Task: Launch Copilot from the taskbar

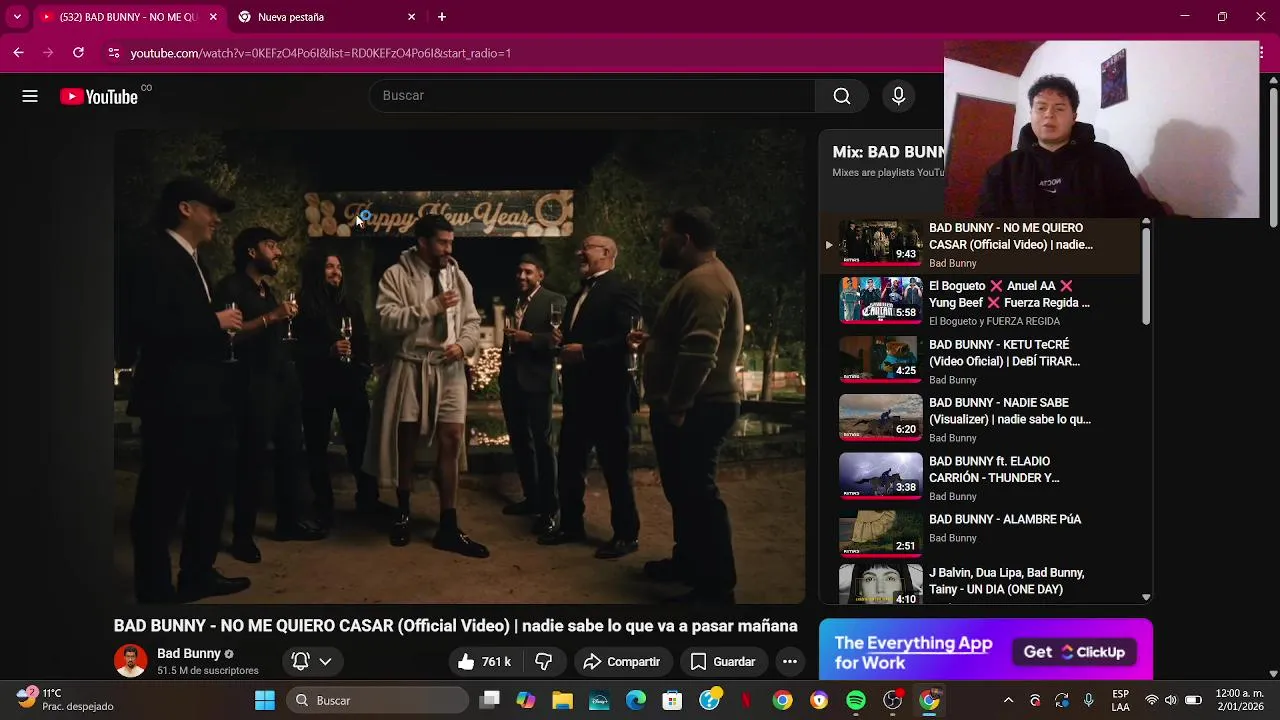Action: point(526,701)
